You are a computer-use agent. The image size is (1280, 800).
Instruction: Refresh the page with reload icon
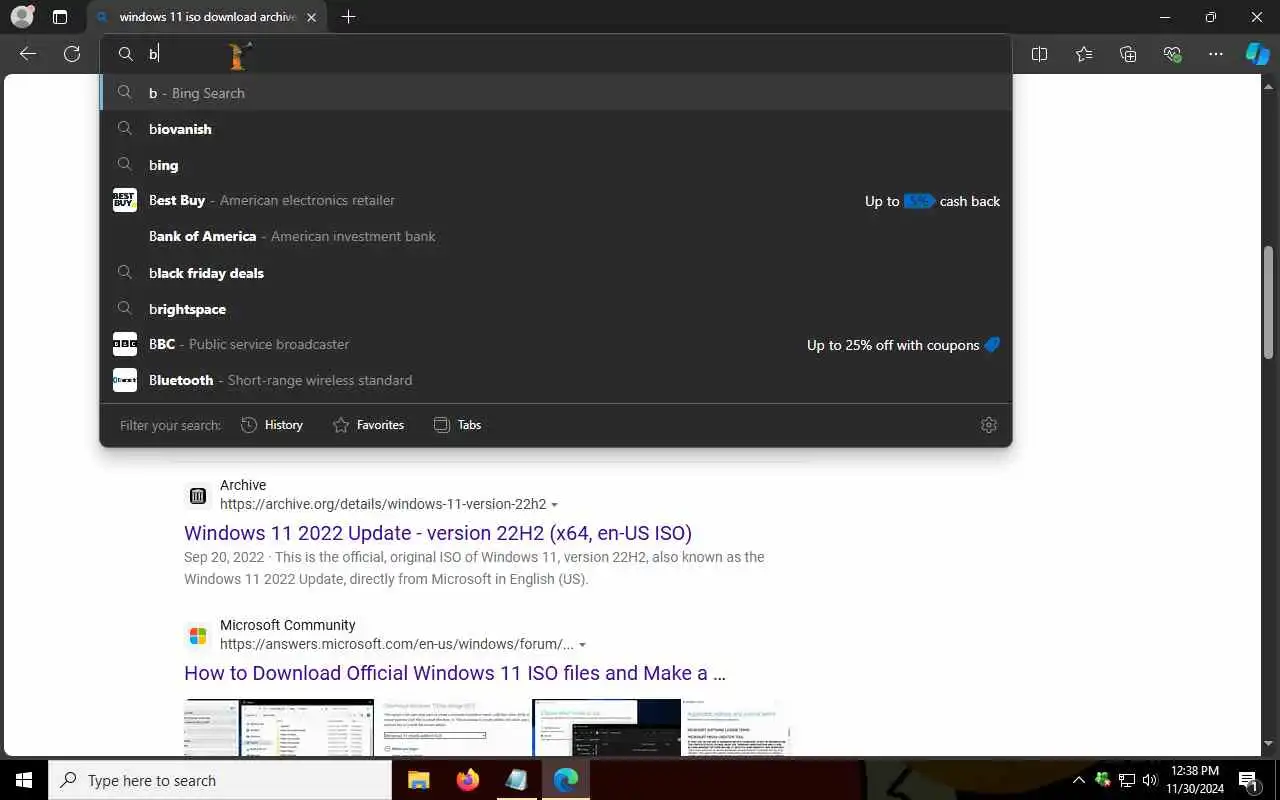pyautogui.click(x=72, y=54)
